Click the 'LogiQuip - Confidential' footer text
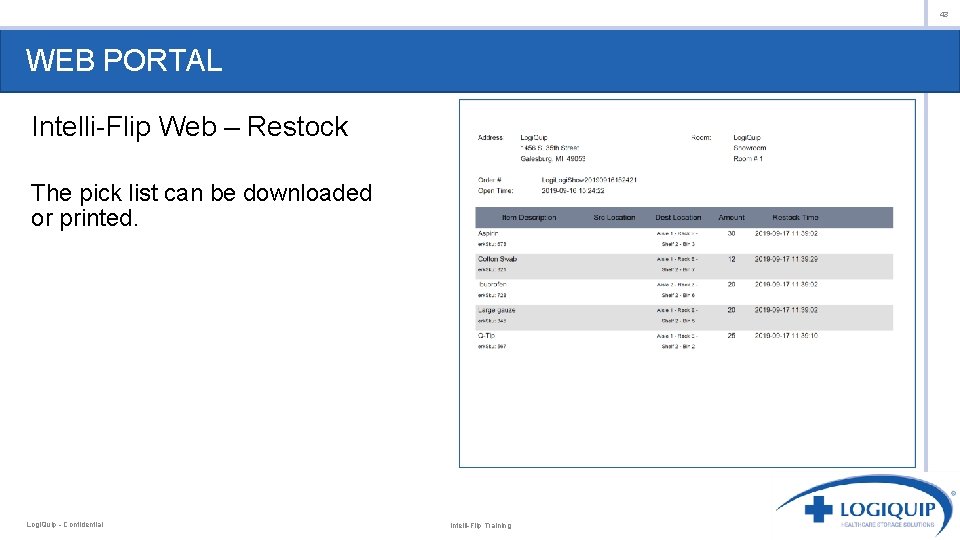Screen dimensions: 960x540 (65, 525)
